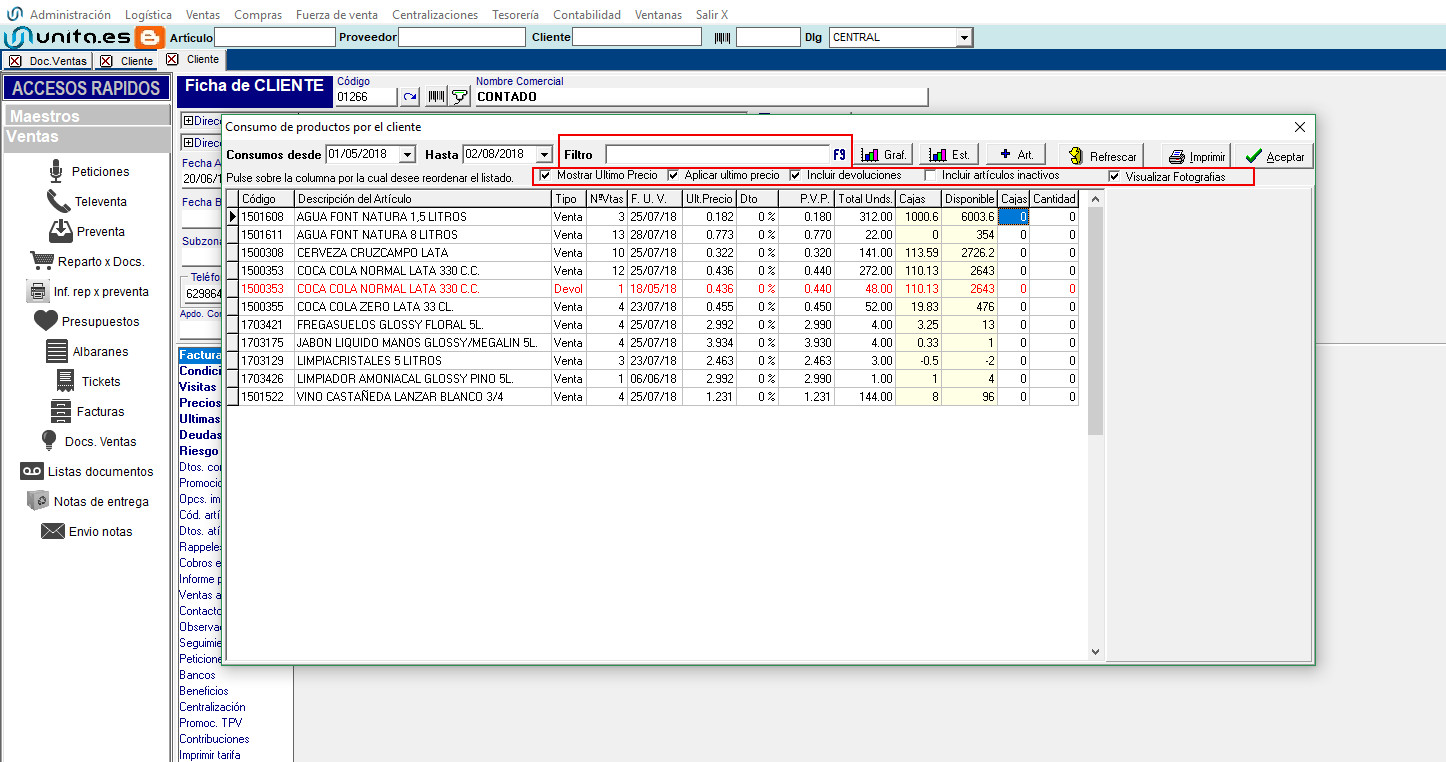The image size is (1446, 762).
Task: Click the barcode icon in the top search bar
Action: coord(722,37)
